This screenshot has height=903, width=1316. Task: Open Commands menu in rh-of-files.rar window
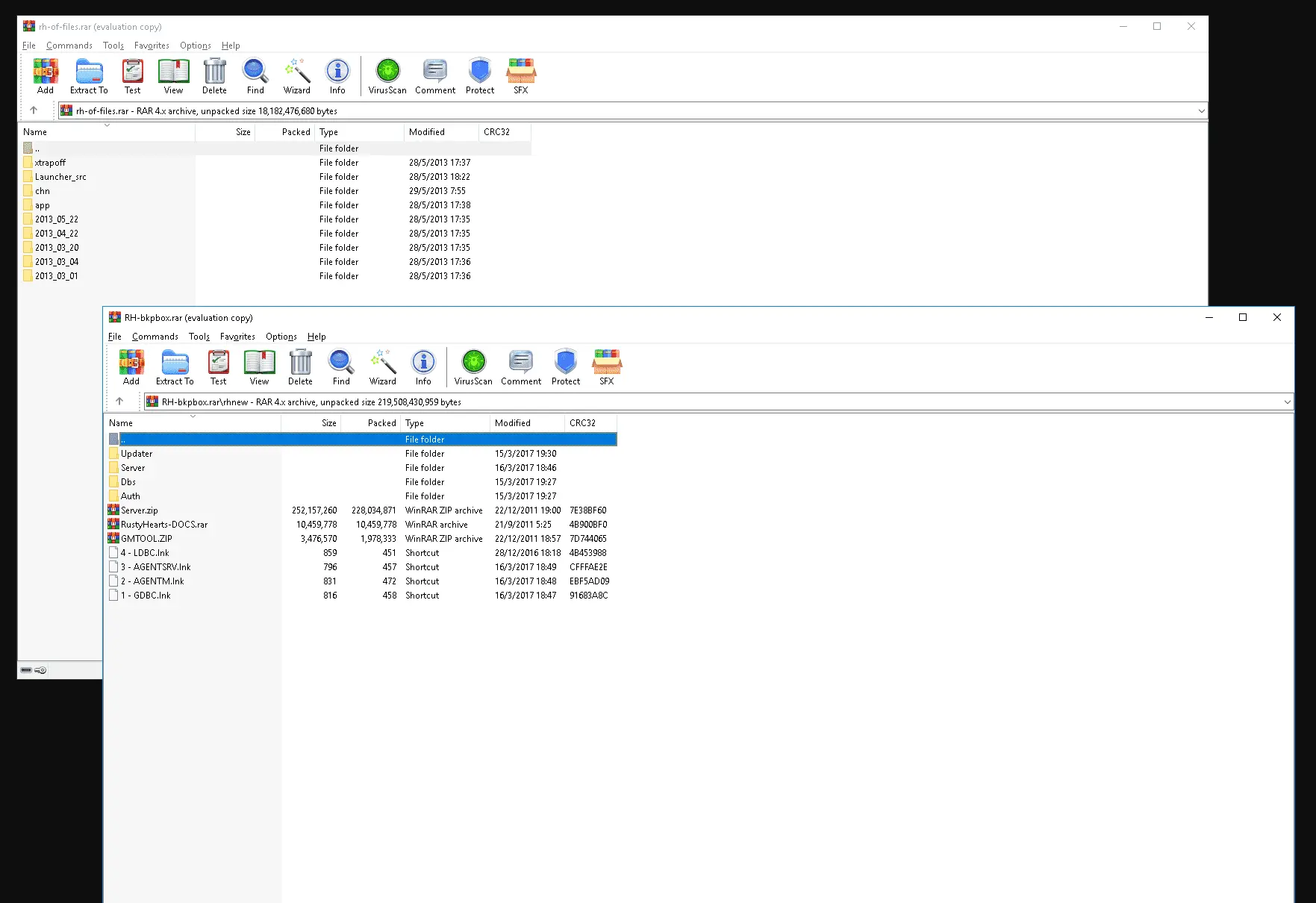click(69, 46)
